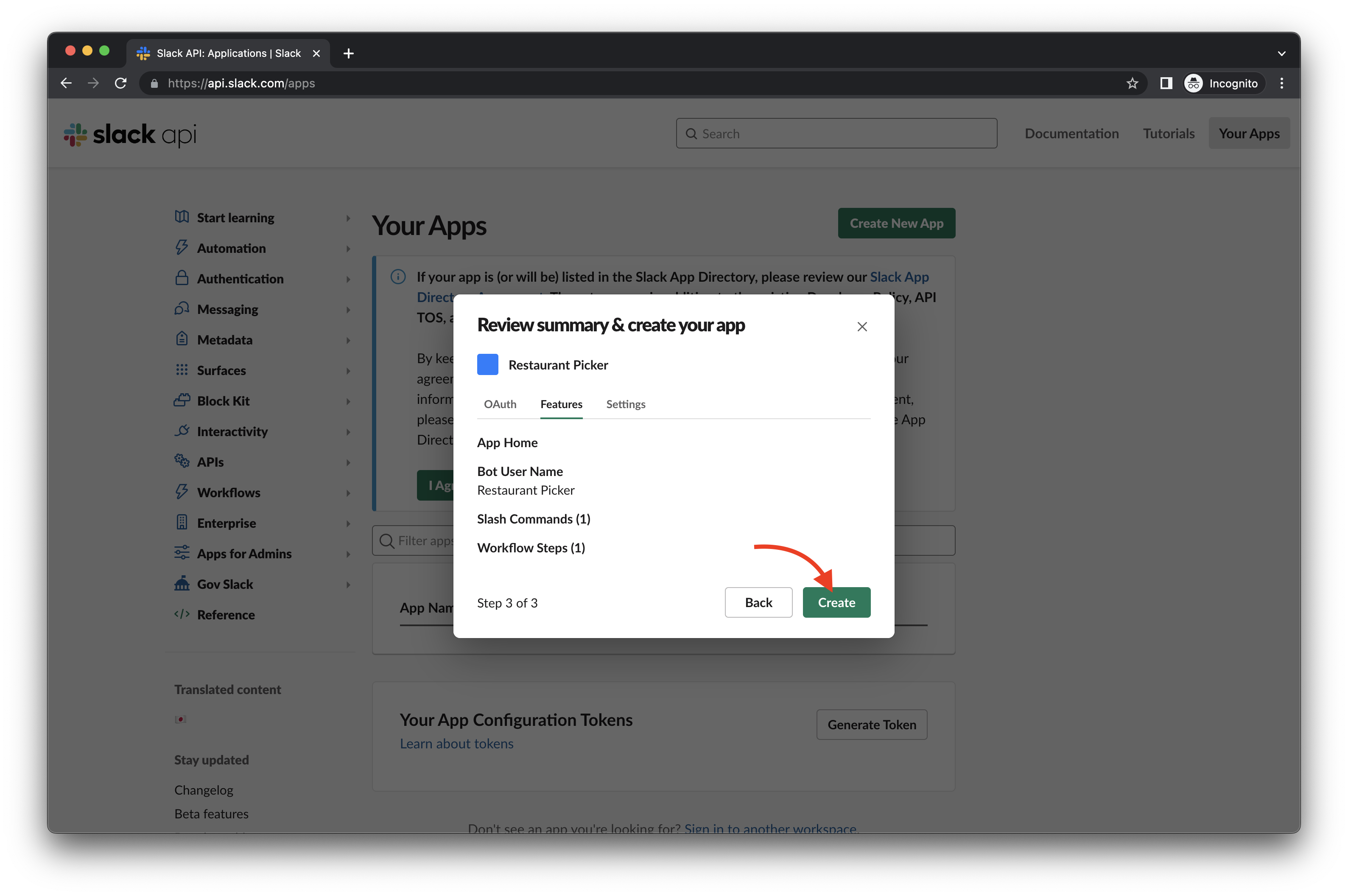Open browser side panel icon
The width and height of the screenshot is (1348, 896).
click(1166, 84)
